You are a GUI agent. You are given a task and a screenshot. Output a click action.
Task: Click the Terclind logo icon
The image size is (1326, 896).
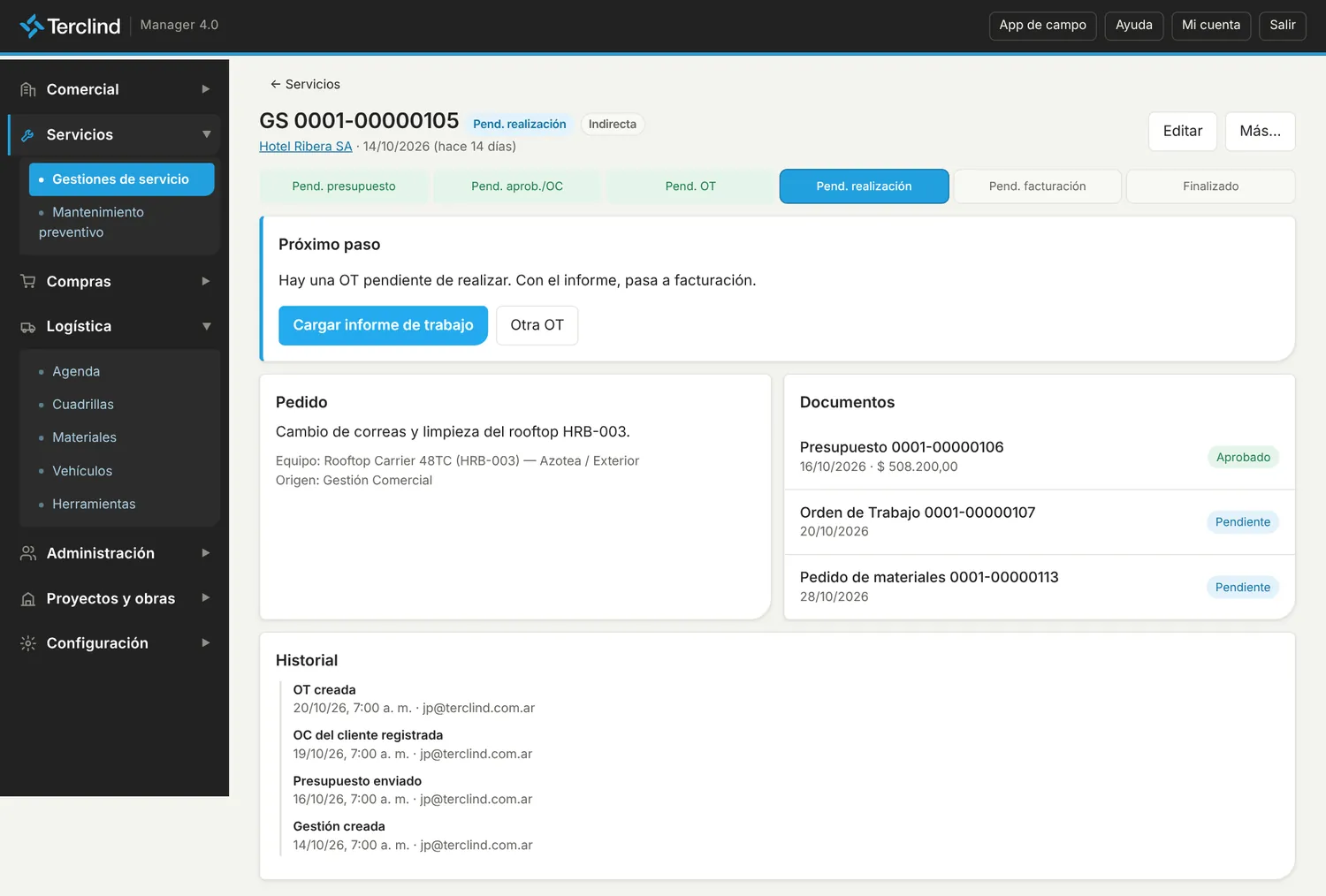tap(32, 26)
